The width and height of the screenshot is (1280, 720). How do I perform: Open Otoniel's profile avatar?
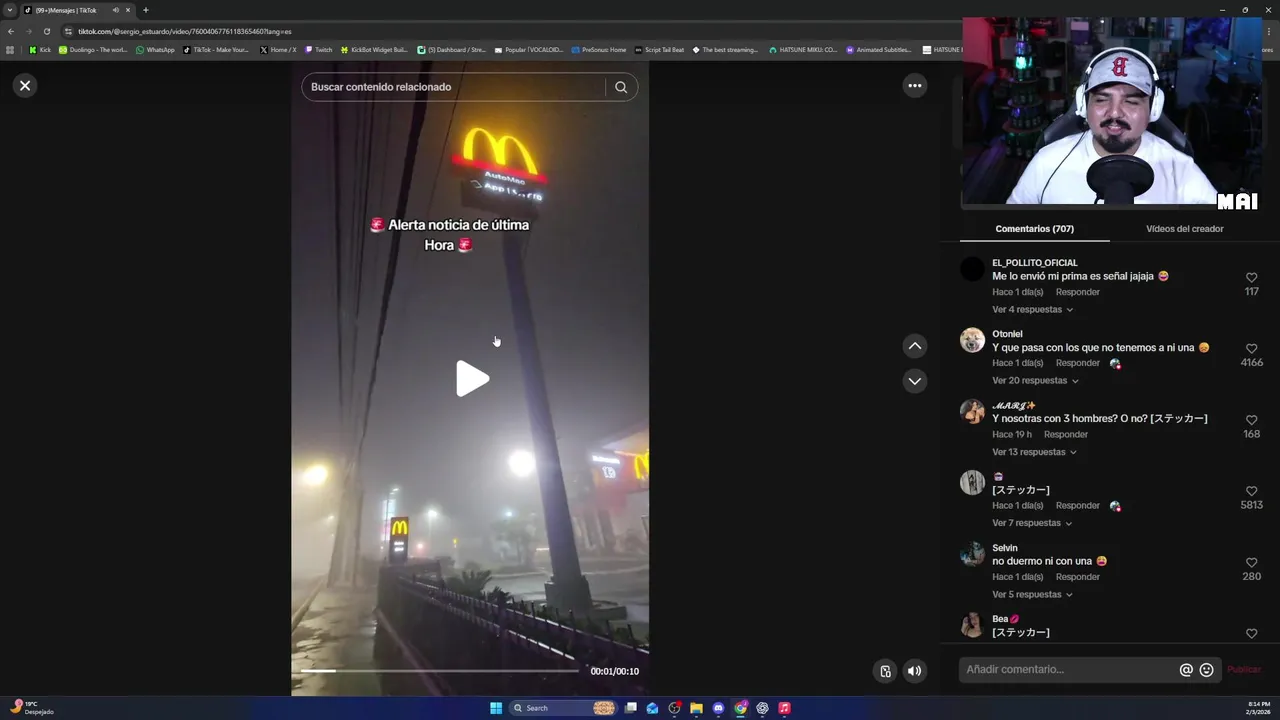coord(972,340)
